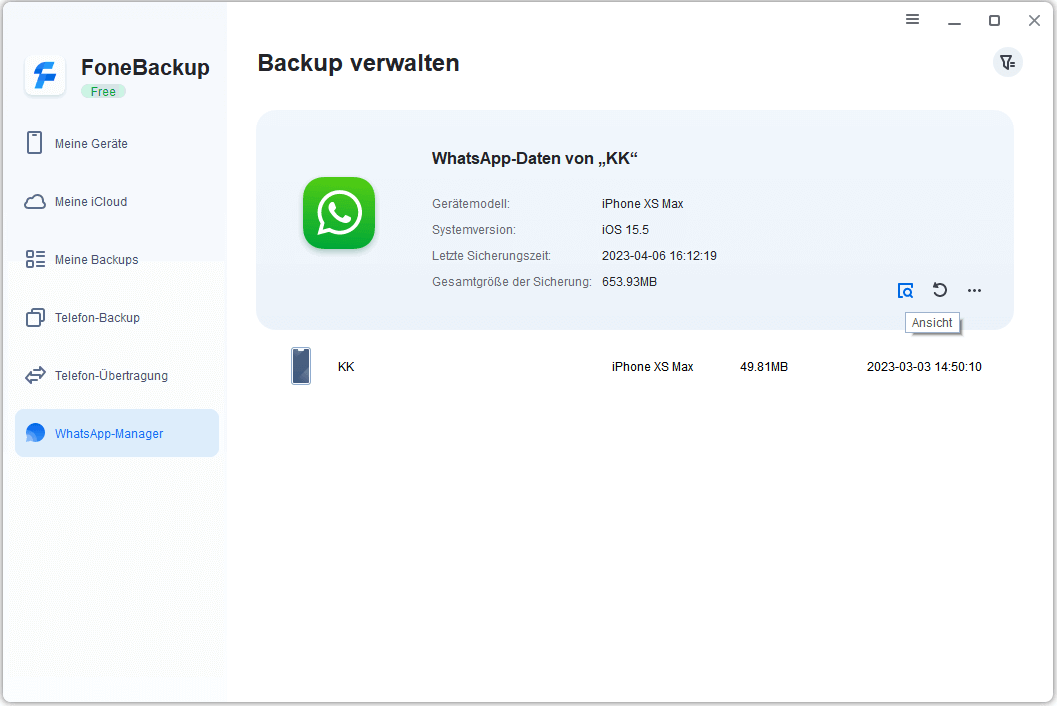The height and width of the screenshot is (706, 1057).
Task: Click the green WhatsApp app icon
Action: [338, 213]
